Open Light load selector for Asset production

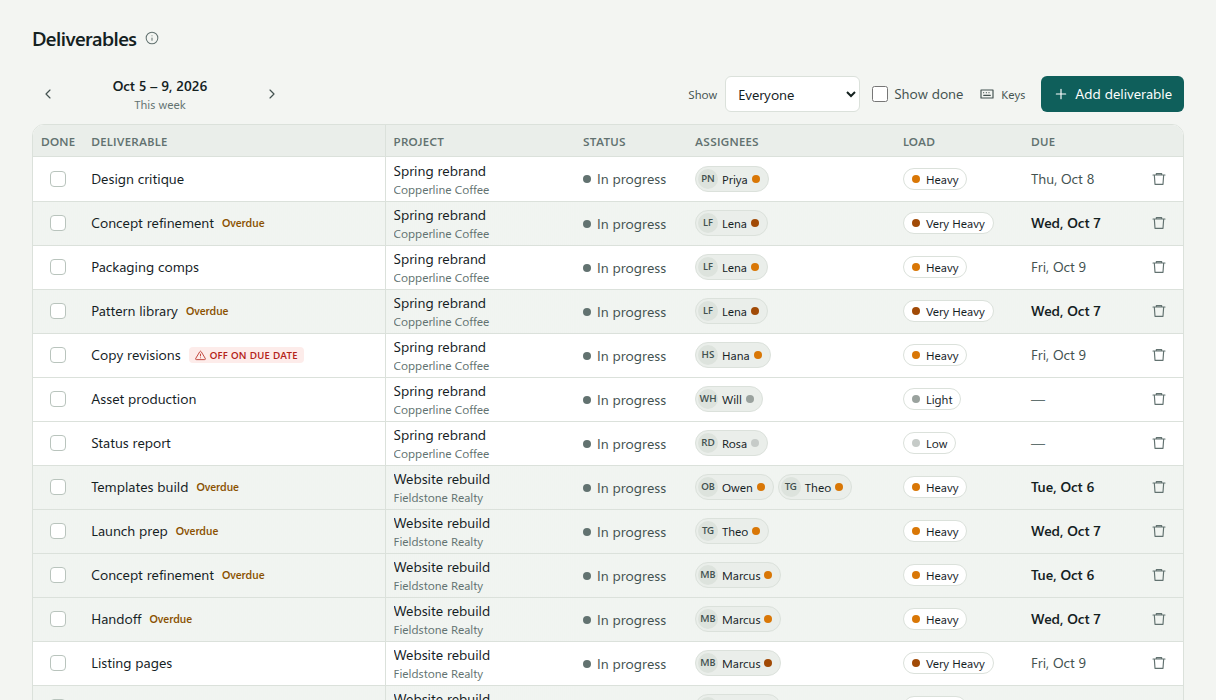[932, 399]
